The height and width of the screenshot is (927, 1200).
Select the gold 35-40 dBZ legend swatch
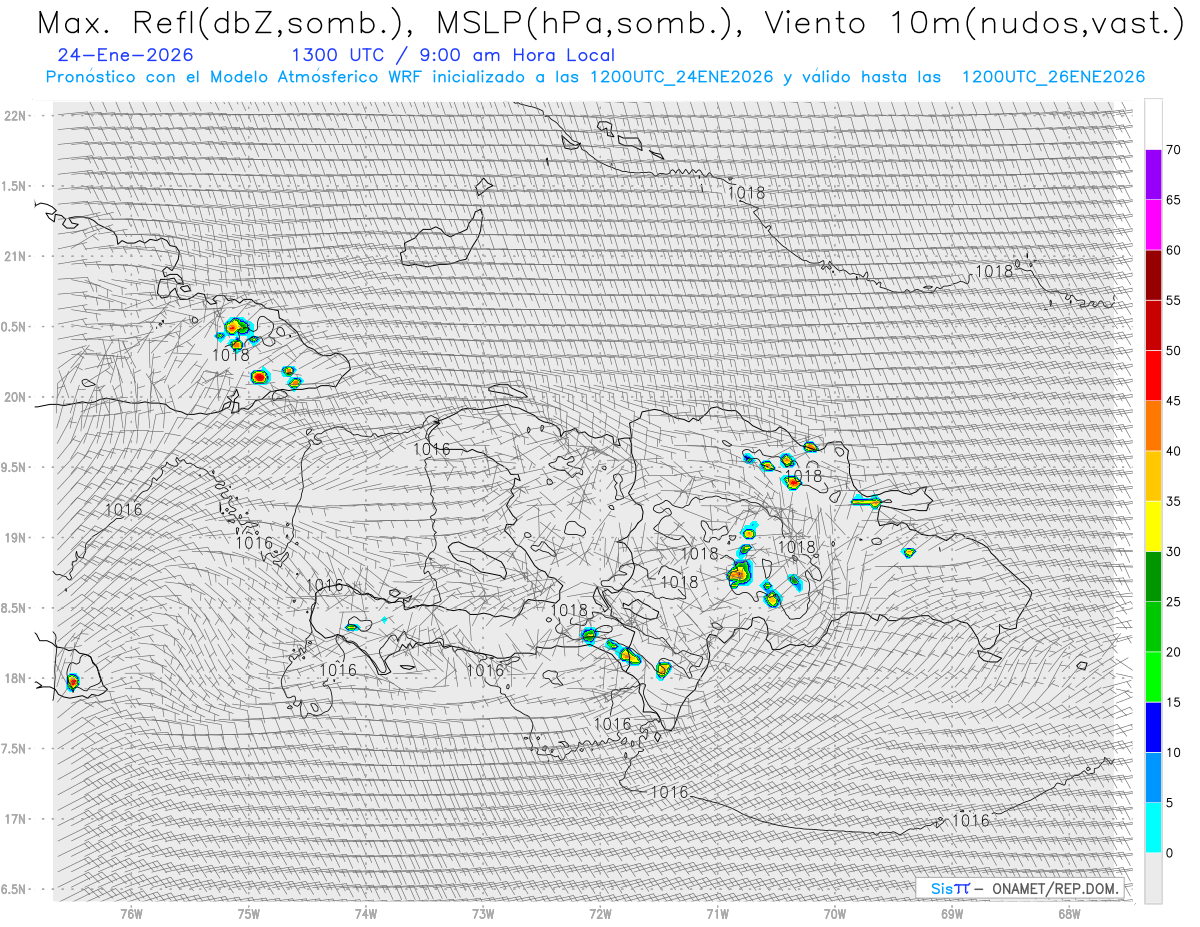coord(1153,476)
